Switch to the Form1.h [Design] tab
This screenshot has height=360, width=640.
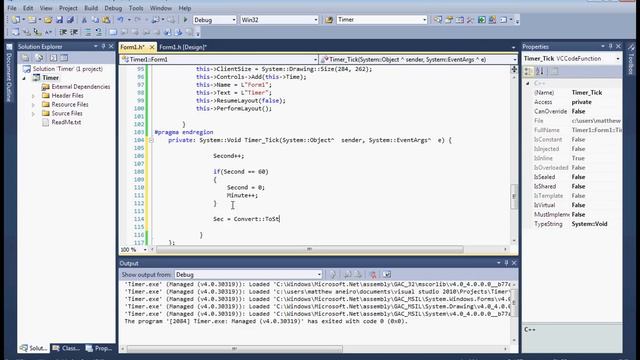pyautogui.click(x=183, y=47)
